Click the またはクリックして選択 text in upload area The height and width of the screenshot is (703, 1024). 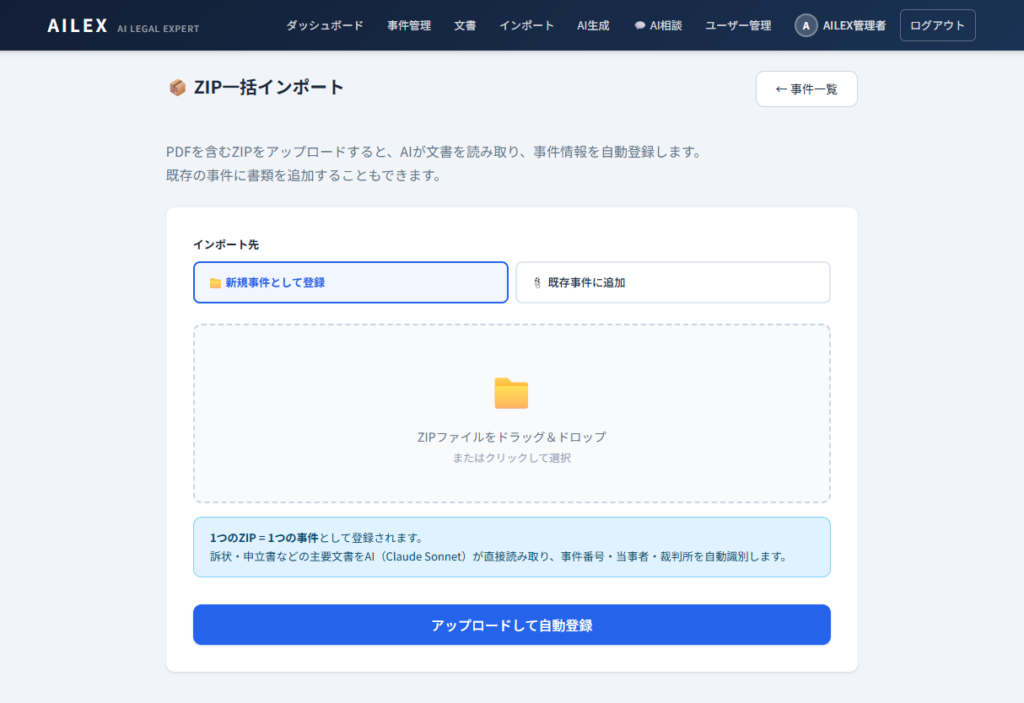511,458
